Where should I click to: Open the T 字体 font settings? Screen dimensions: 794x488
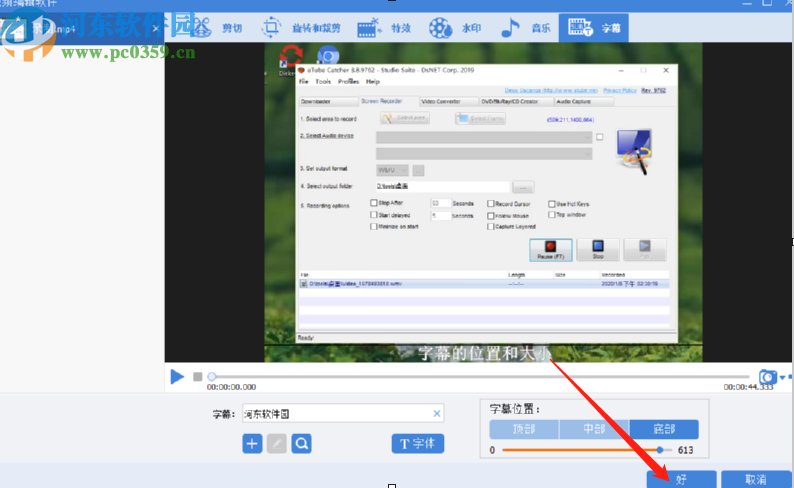pyautogui.click(x=418, y=444)
